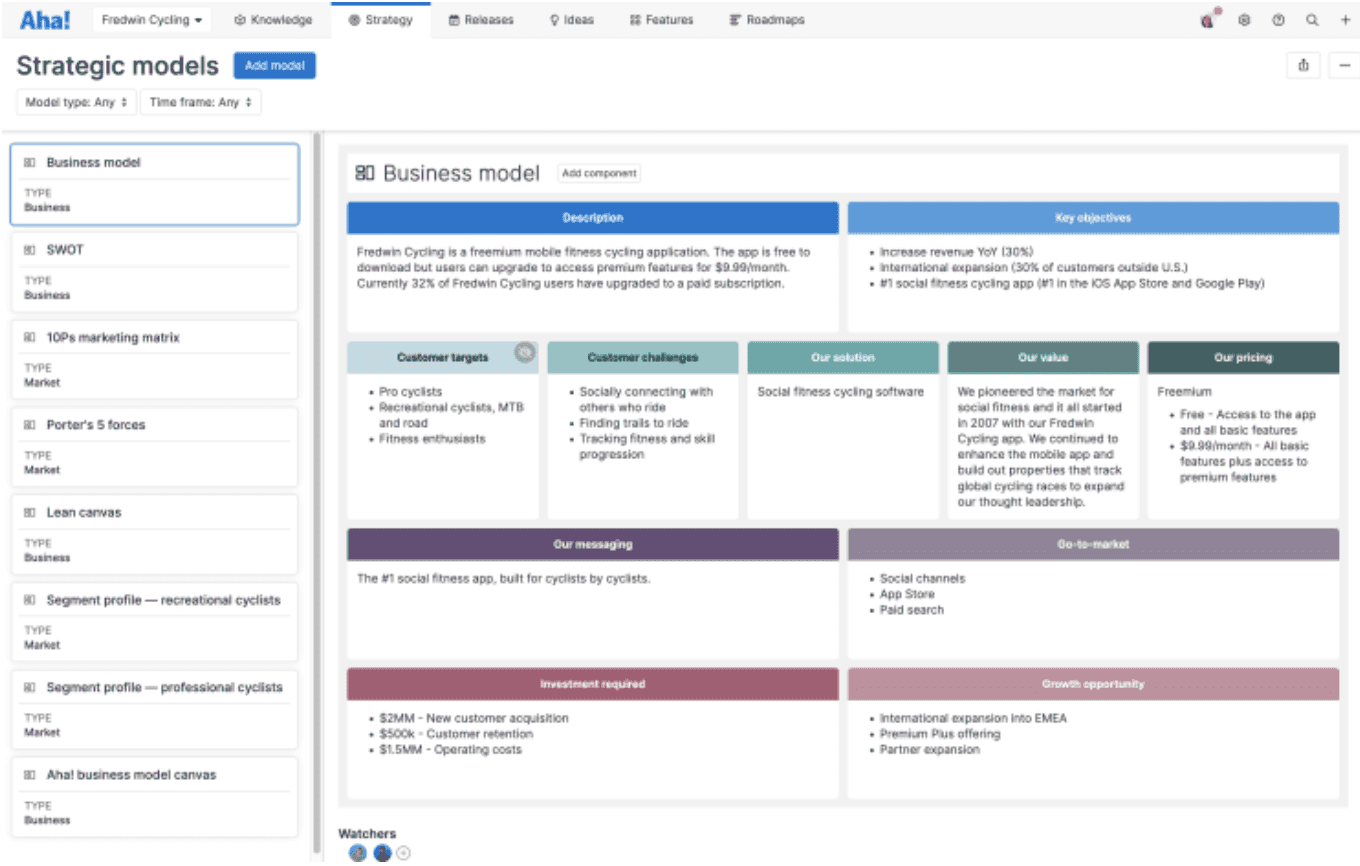The width and height of the screenshot is (1360, 866).
Task: Collapse the panel with the minus icon
Action: (1345, 64)
